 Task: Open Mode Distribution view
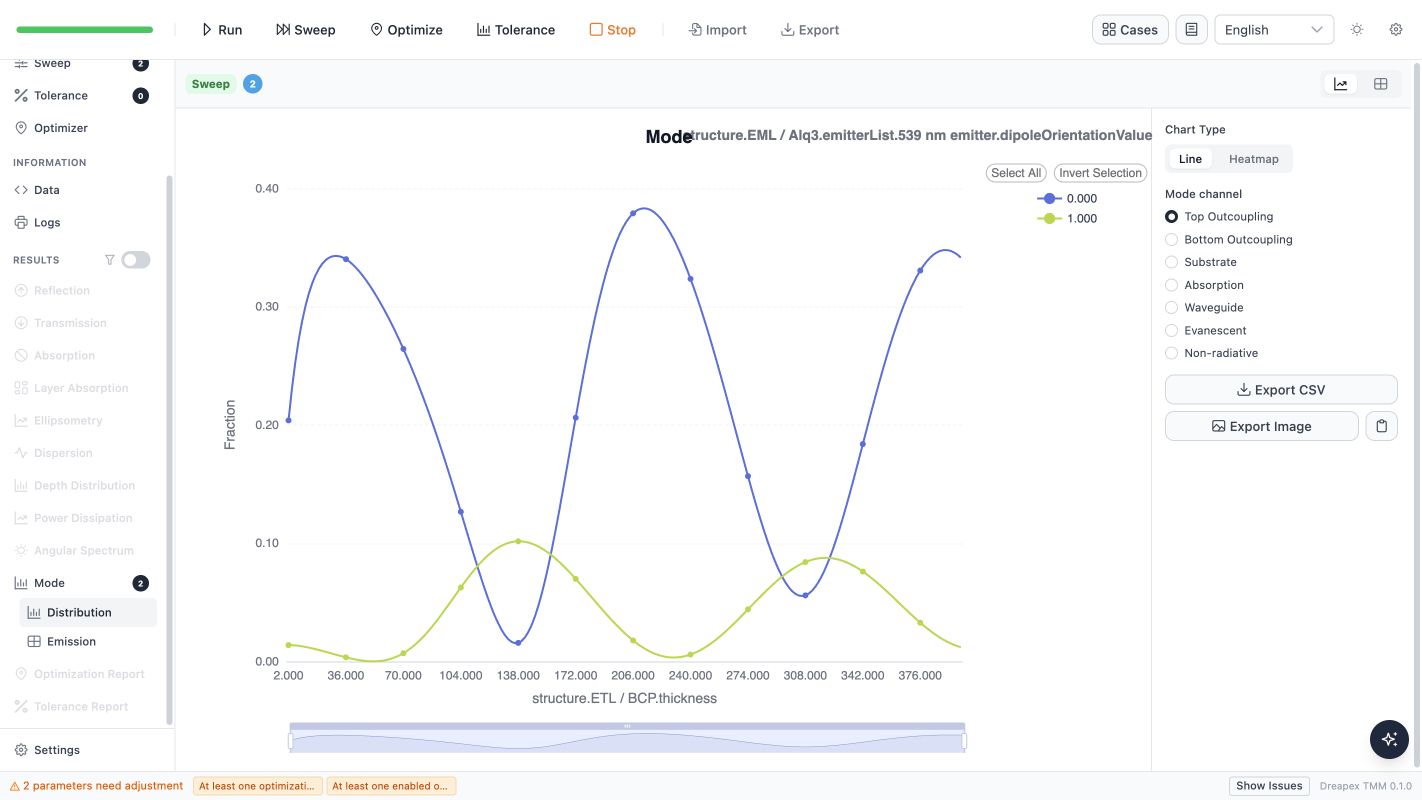[x=88, y=612]
